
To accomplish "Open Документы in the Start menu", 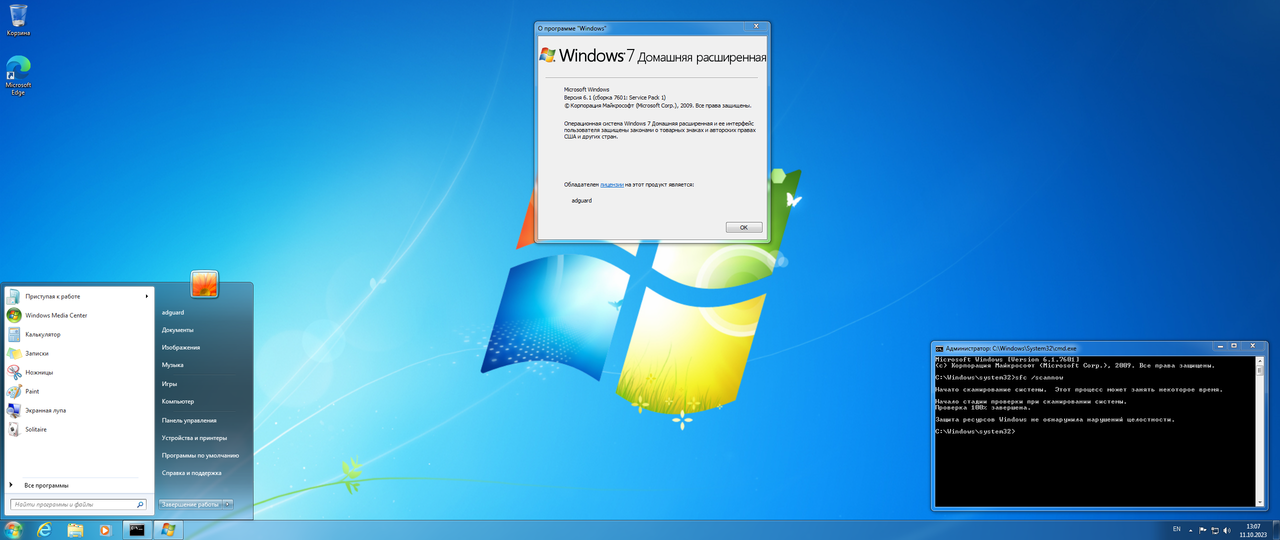I will coord(178,329).
